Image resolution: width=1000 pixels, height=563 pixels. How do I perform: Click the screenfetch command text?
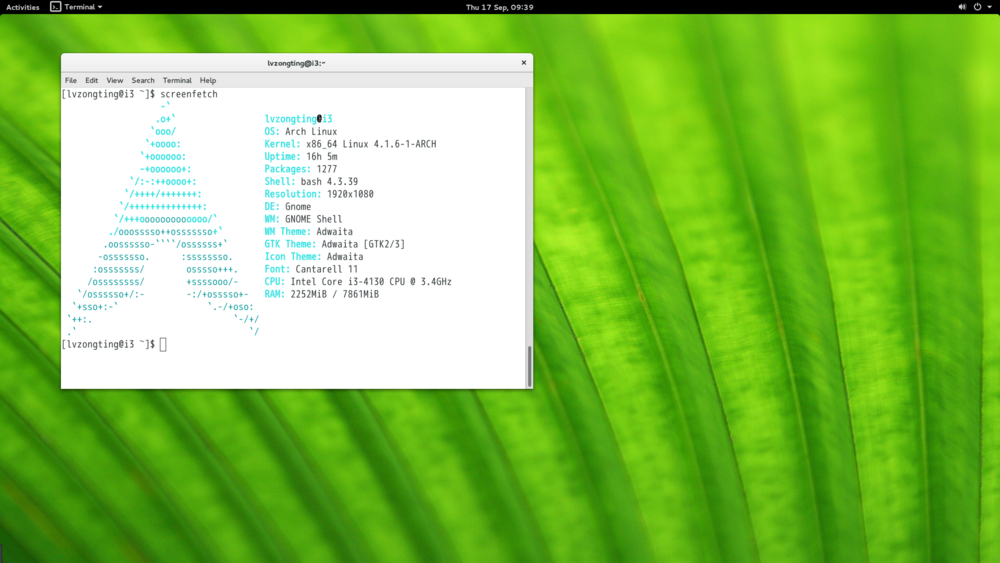point(189,94)
